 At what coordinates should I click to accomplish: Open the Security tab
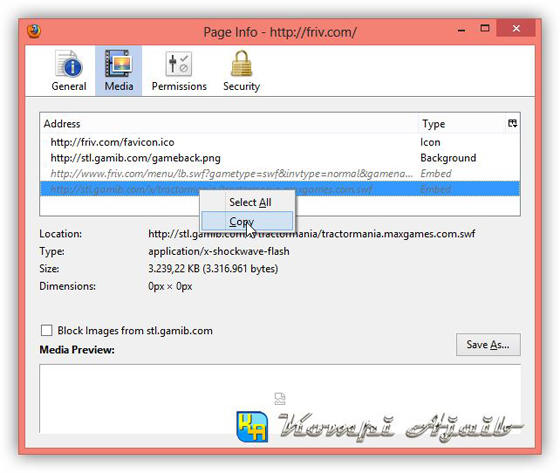241,71
